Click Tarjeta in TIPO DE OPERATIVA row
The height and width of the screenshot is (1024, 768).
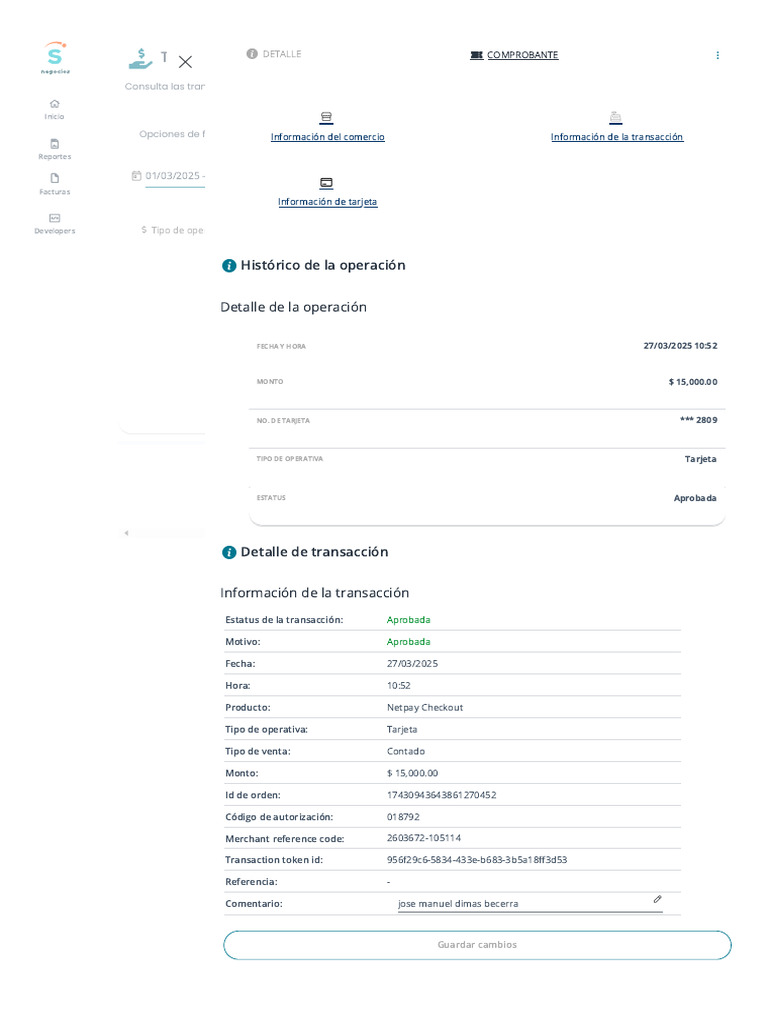(700, 459)
